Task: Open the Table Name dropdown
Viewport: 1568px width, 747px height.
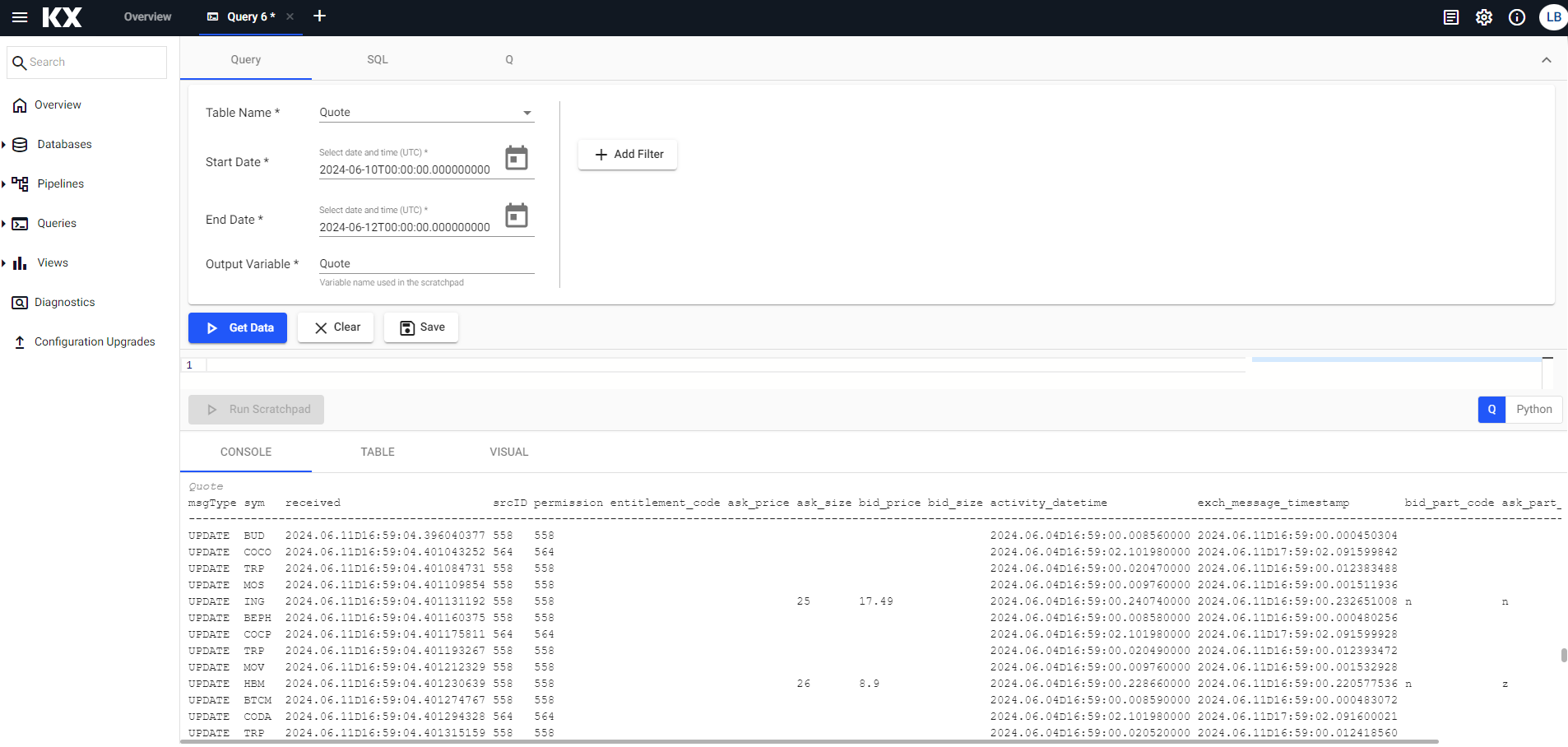Action: coord(527,112)
